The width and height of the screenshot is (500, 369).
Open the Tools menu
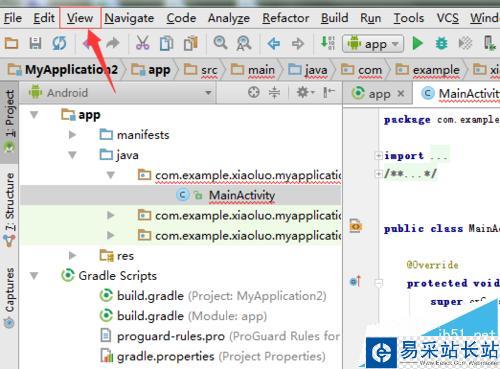409,18
